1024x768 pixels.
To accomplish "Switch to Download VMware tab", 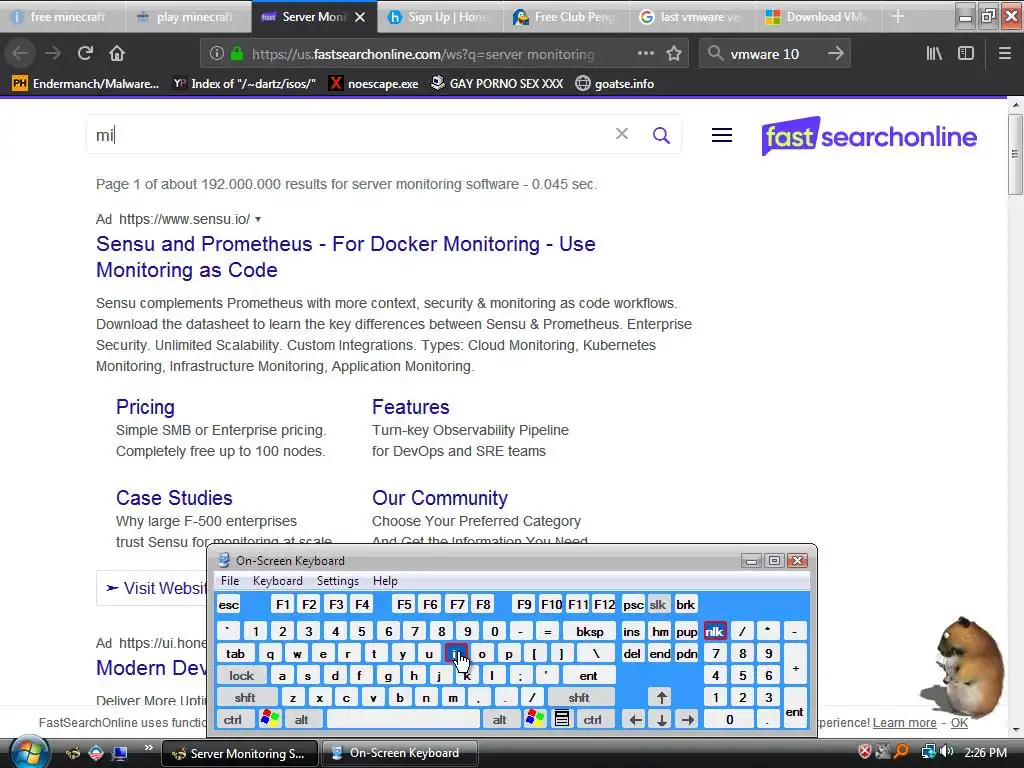I will [818, 17].
